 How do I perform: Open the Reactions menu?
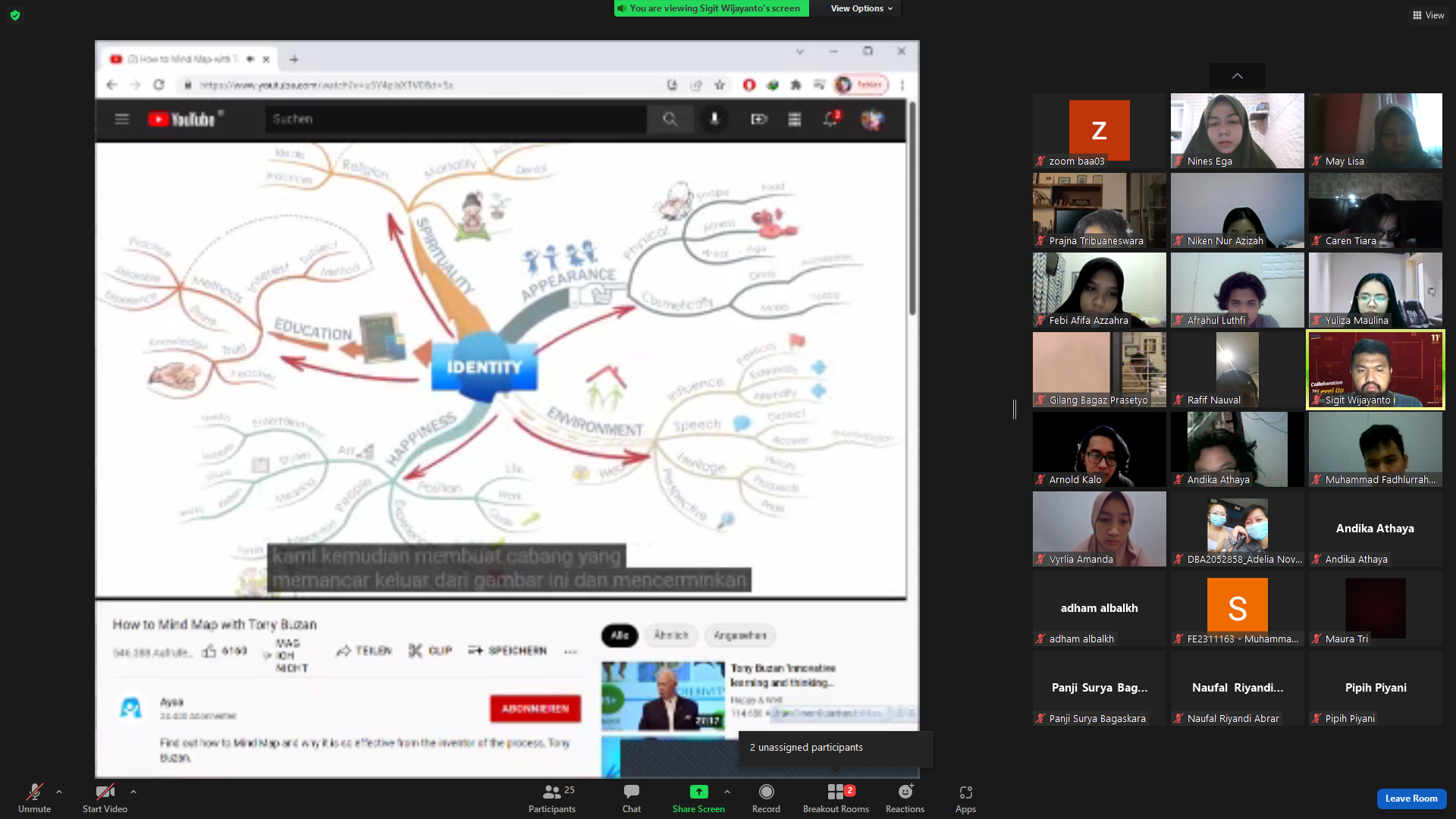tap(905, 798)
